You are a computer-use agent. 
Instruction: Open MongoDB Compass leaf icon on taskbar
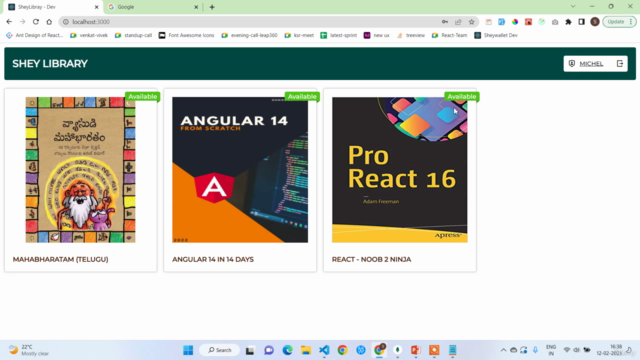tap(397, 350)
